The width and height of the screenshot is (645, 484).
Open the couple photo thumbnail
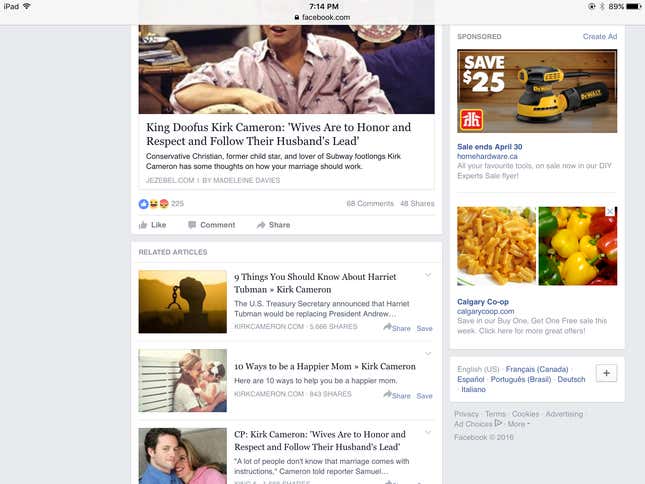coord(183,456)
